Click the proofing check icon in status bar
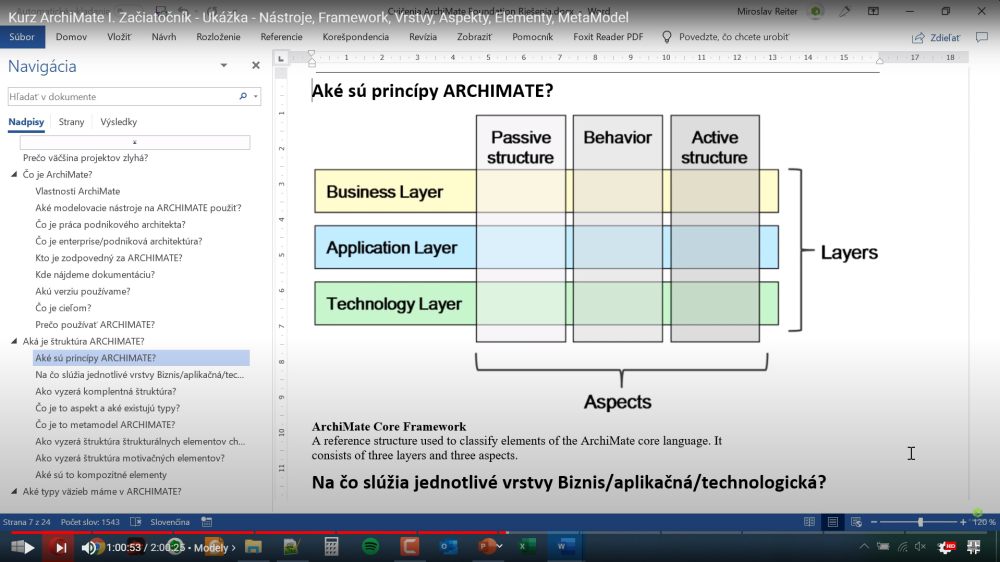The image size is (1000, 562). pyautogui.click(x=136, y=522)
